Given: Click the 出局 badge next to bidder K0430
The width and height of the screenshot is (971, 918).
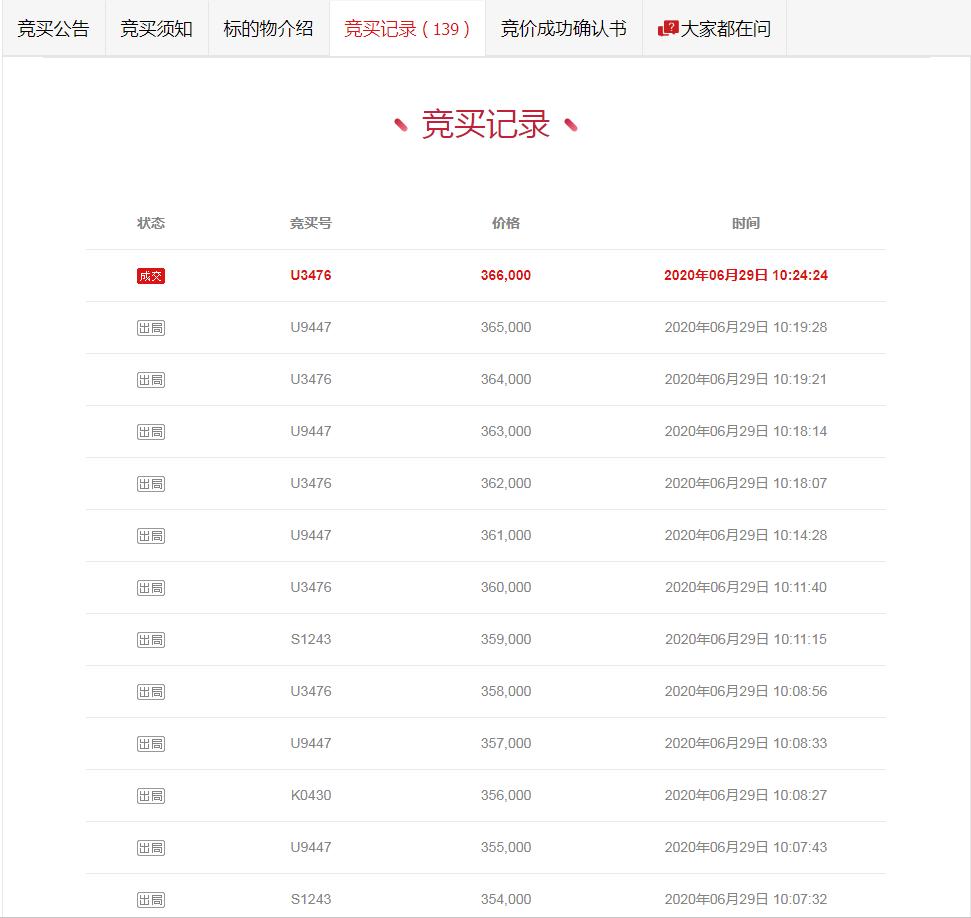Looking at the screenshot, I should pyautogui.click(x=151, y=796).
